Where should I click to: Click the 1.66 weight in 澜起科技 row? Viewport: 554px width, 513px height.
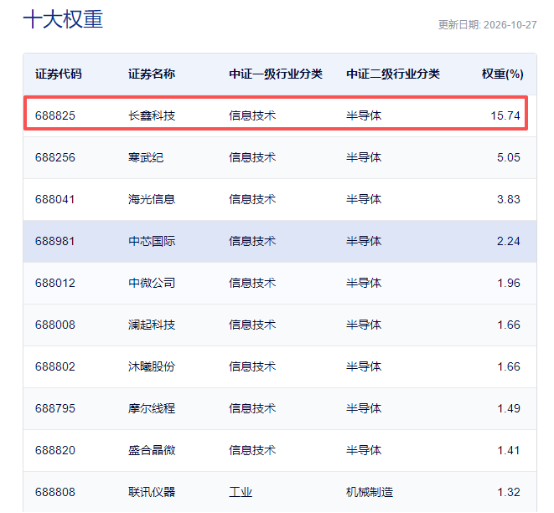click(x=509, y=325)
